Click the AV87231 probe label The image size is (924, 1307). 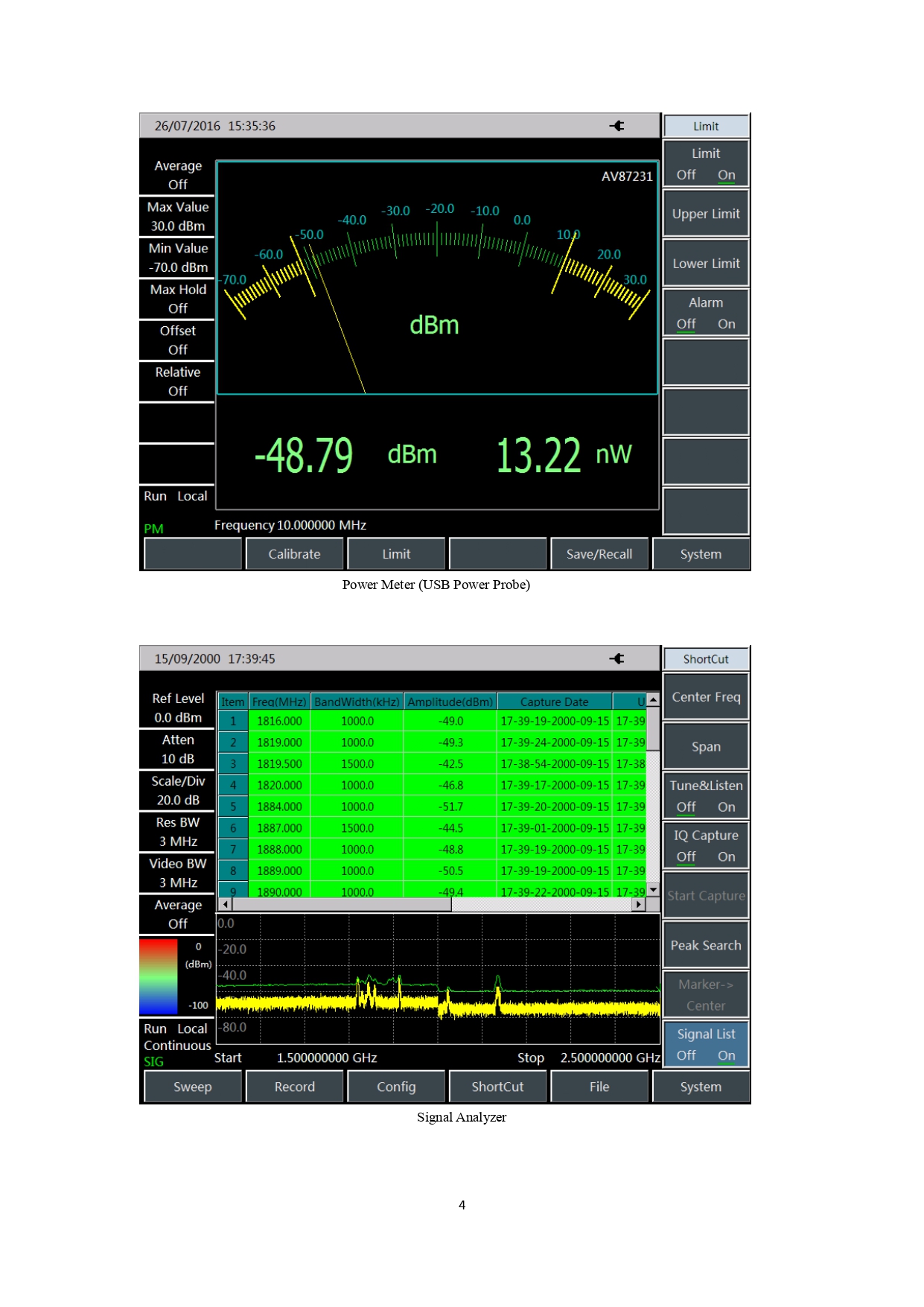627,177
